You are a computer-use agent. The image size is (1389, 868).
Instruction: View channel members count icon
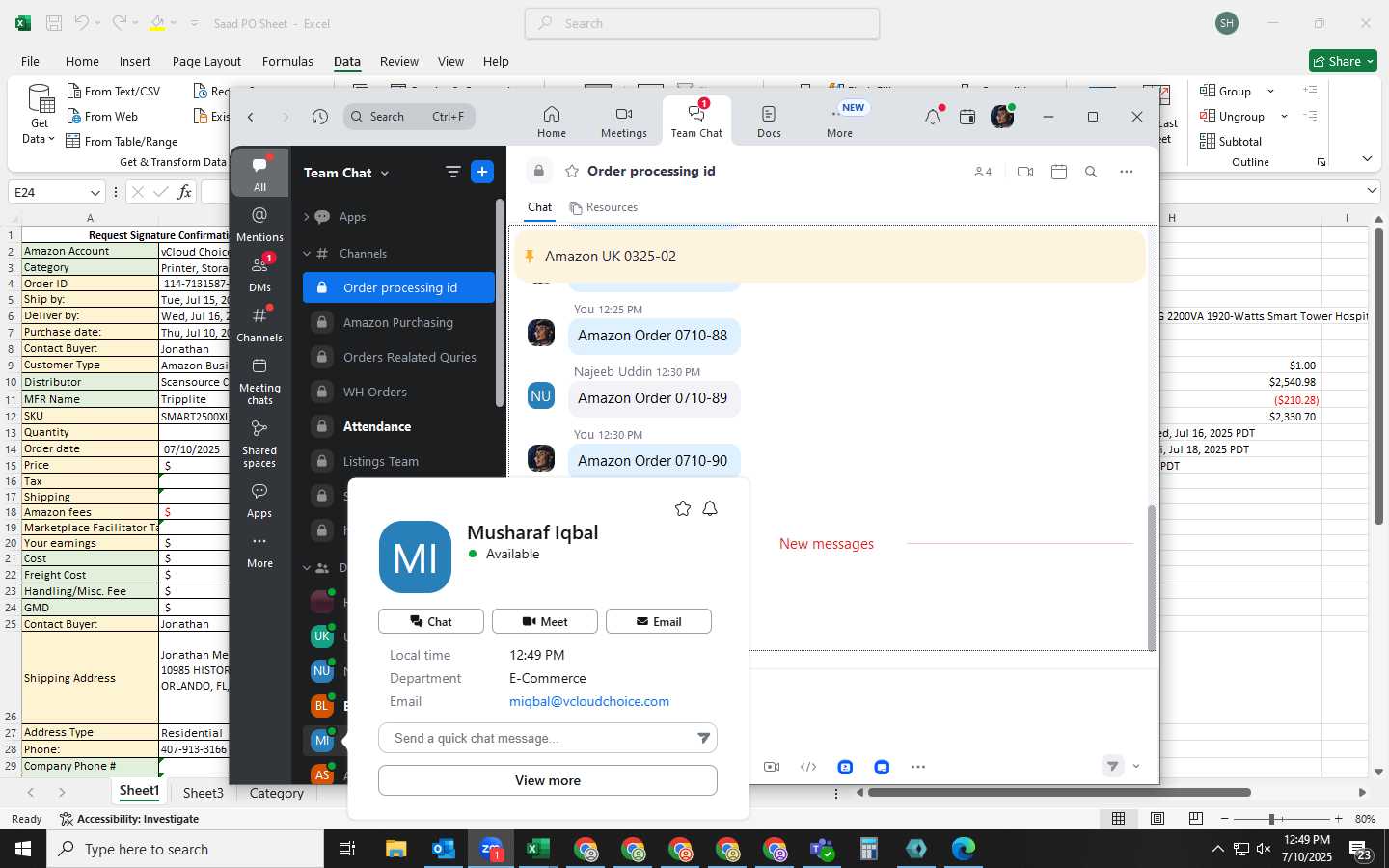[x=983, y=172]
